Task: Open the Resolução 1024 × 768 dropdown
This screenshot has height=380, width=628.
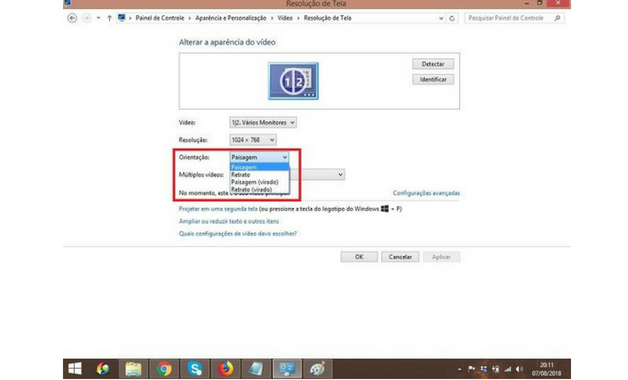Action: [253, 140]
